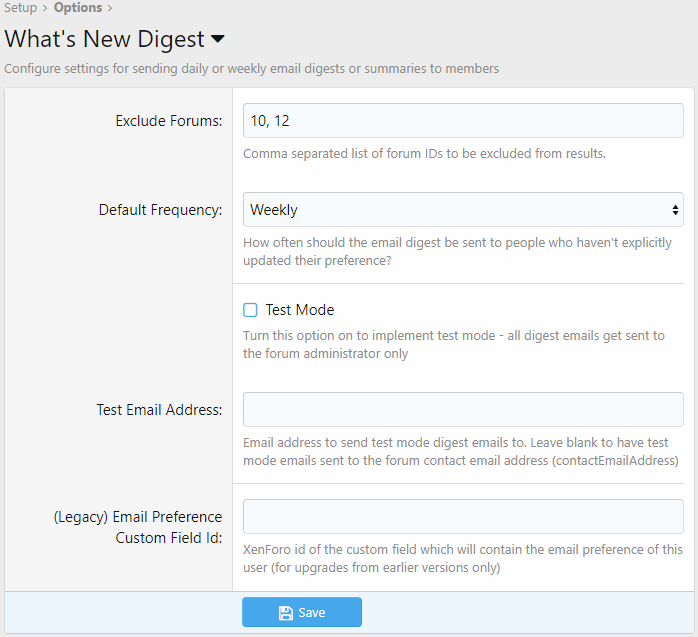The height and width of the screenshot is (637, 698).
Task: Focus the Exclude Forums input field
Action: click(463, 121)
